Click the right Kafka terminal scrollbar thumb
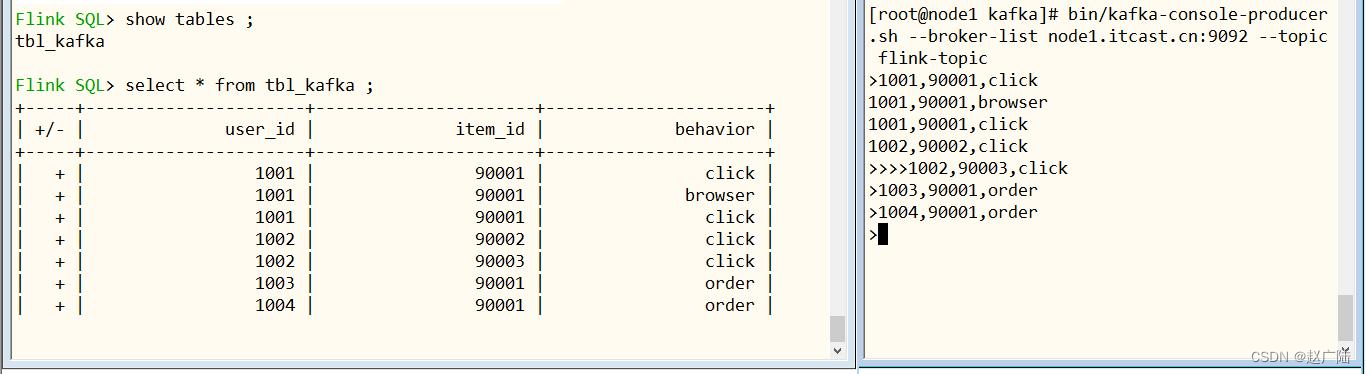This screenshot has width=1366, height=374. [1345, 318]
